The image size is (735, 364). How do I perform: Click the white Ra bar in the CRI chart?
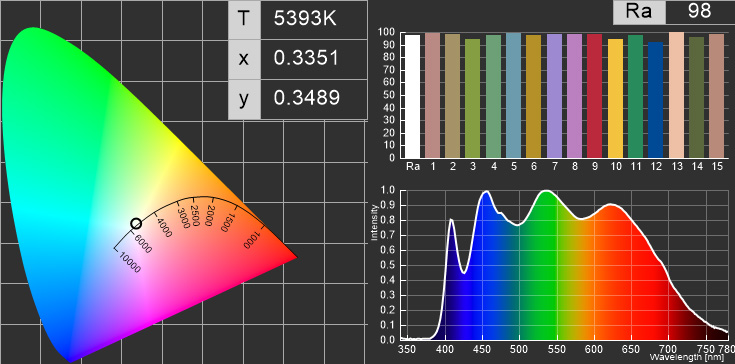(412, 96)
